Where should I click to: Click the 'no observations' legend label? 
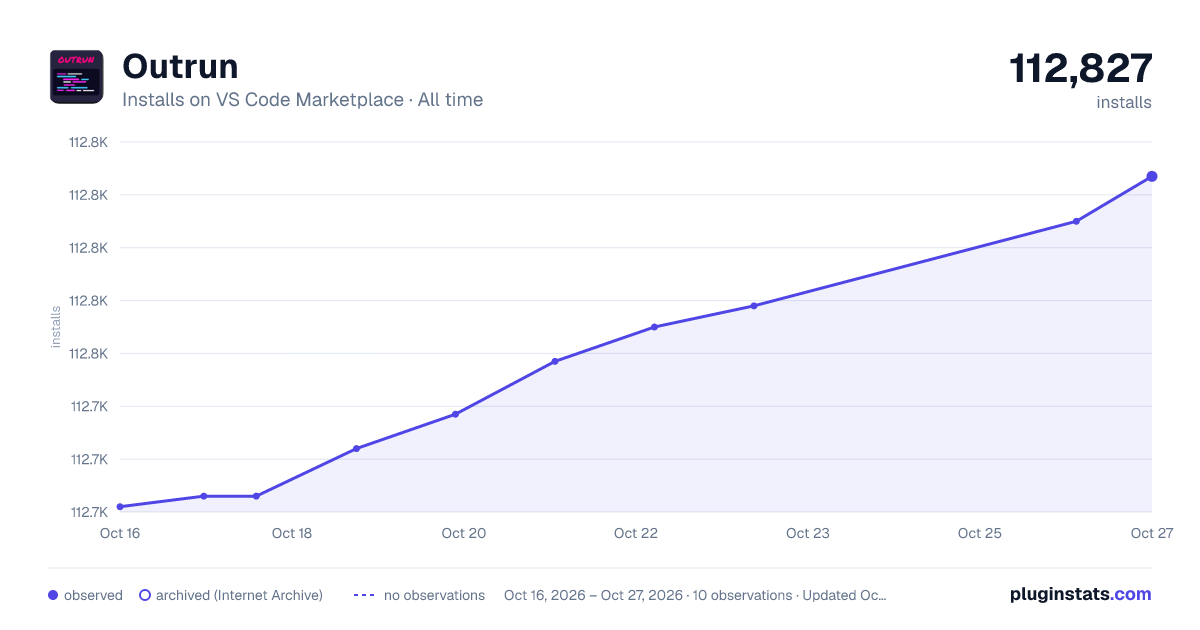coord(434,595)
